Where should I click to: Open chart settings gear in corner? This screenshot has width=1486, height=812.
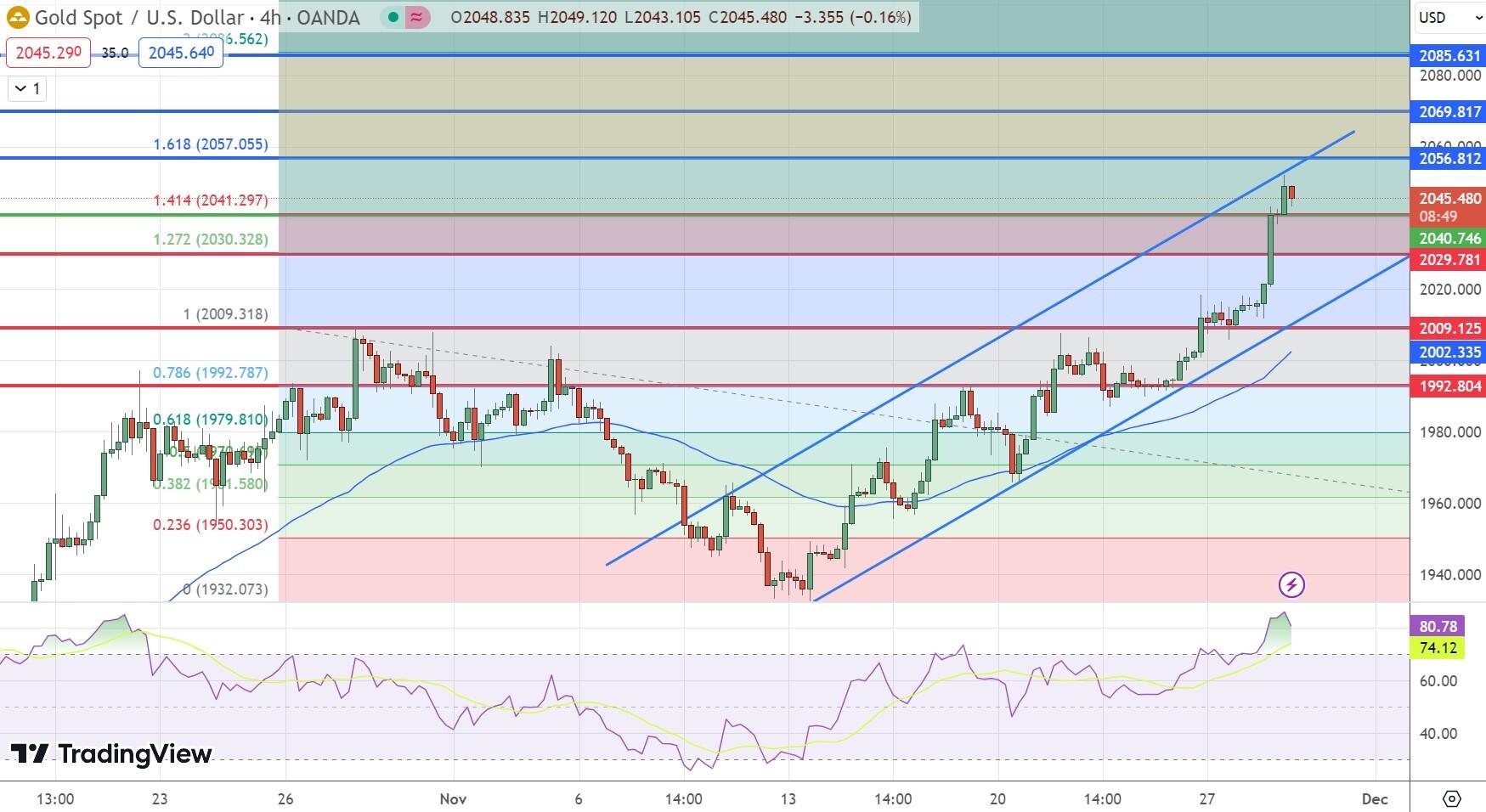tap(1451, 799)
